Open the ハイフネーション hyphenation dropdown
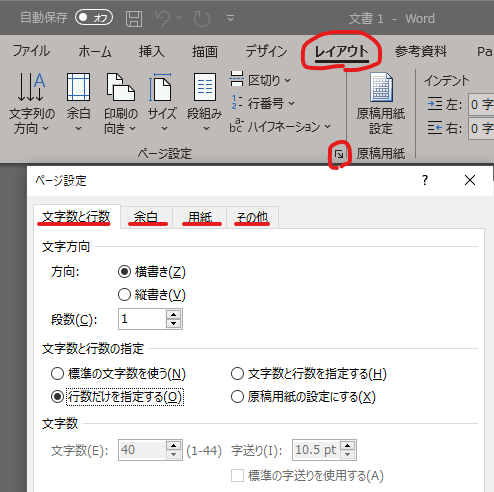The image size is (494, 492). tap(280, 126)
